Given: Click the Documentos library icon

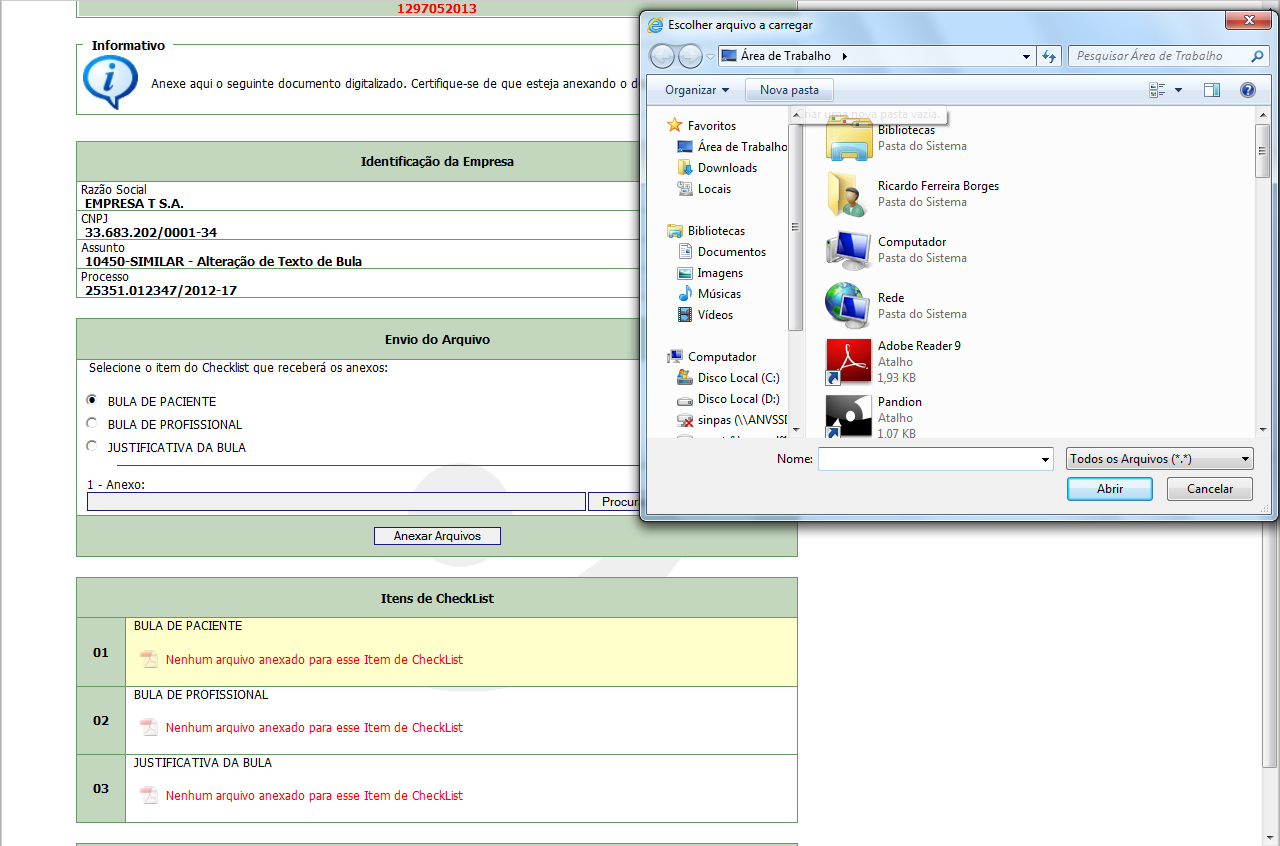Looking at the screenshot, I should point(685,252).
